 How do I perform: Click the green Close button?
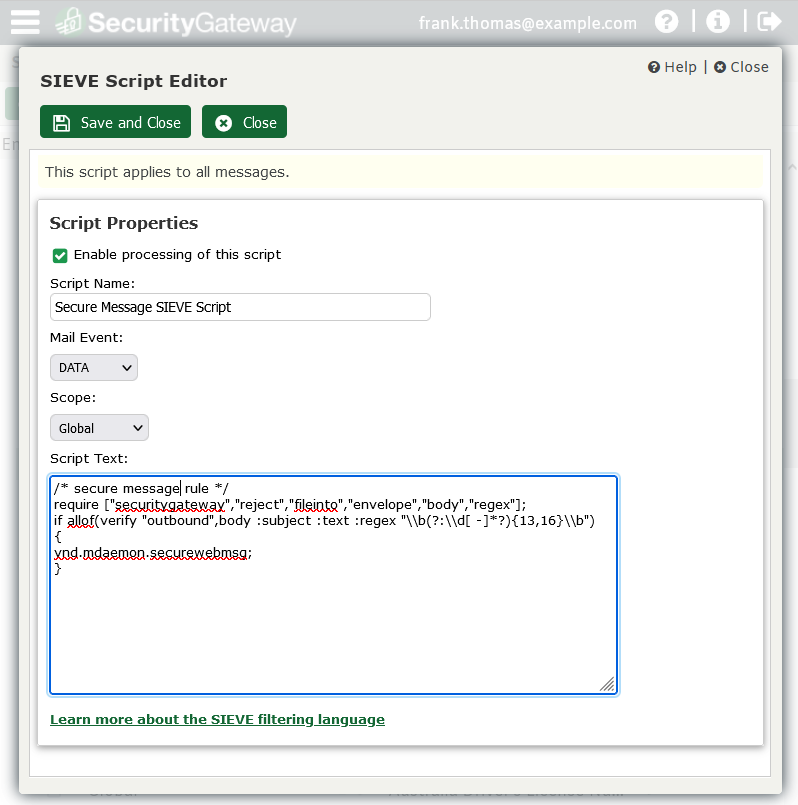coord(244,122)
